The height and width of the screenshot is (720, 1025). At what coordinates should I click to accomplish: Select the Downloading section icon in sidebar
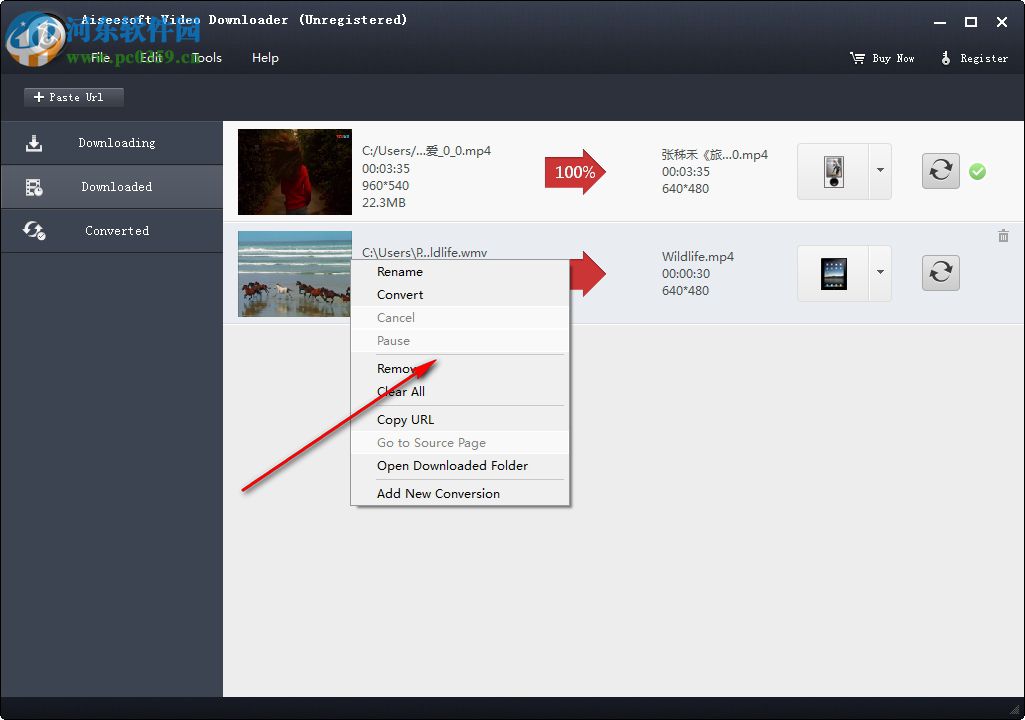(x=34, y=142)
